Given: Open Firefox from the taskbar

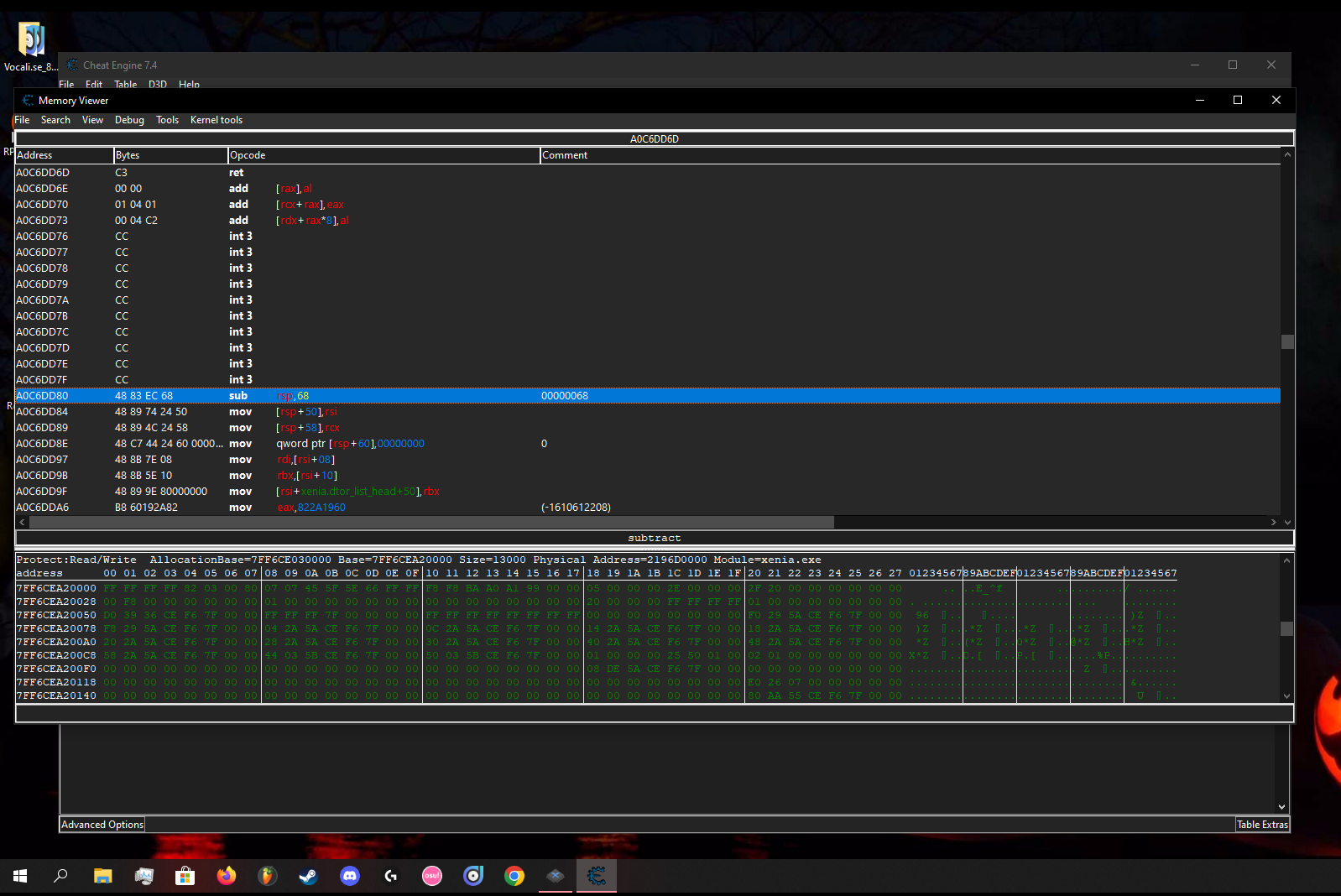Looking at the screenshot, I should [226, 876].
